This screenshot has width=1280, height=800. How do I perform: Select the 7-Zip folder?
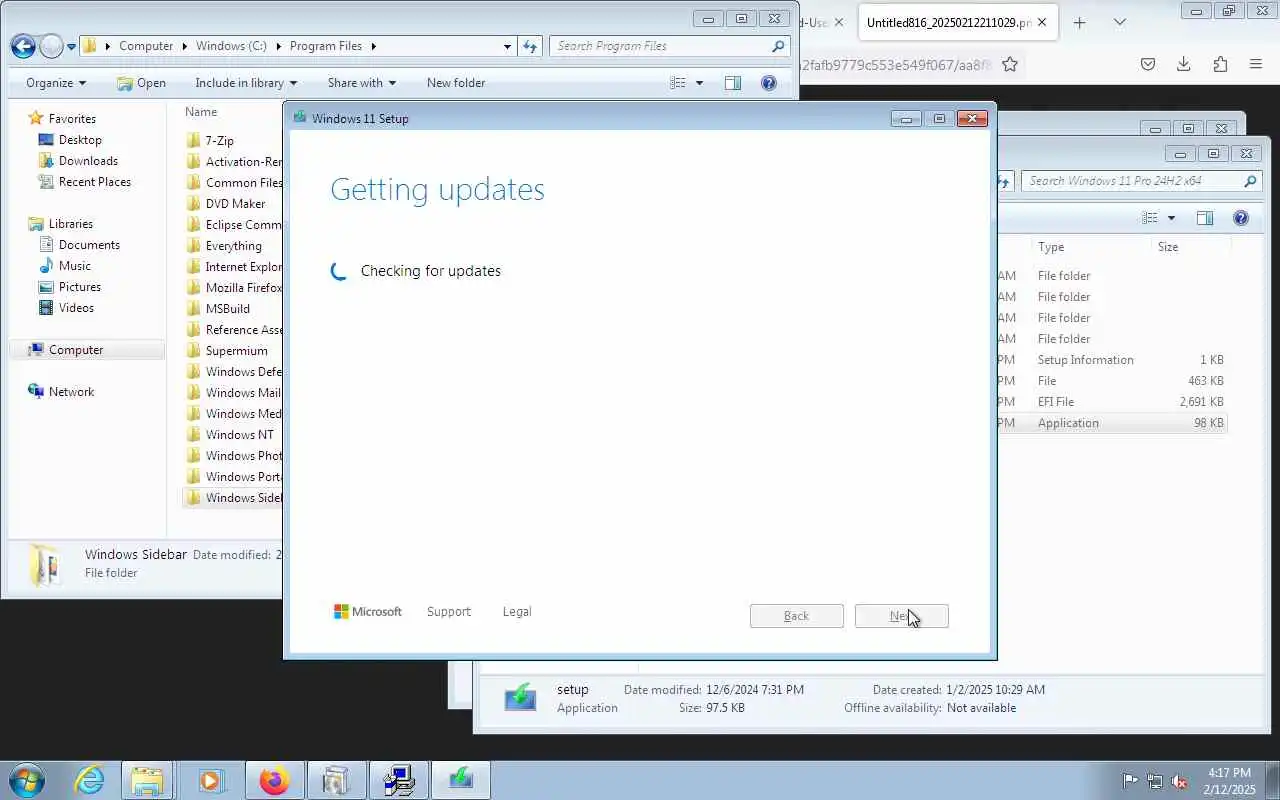pos(219,141)
